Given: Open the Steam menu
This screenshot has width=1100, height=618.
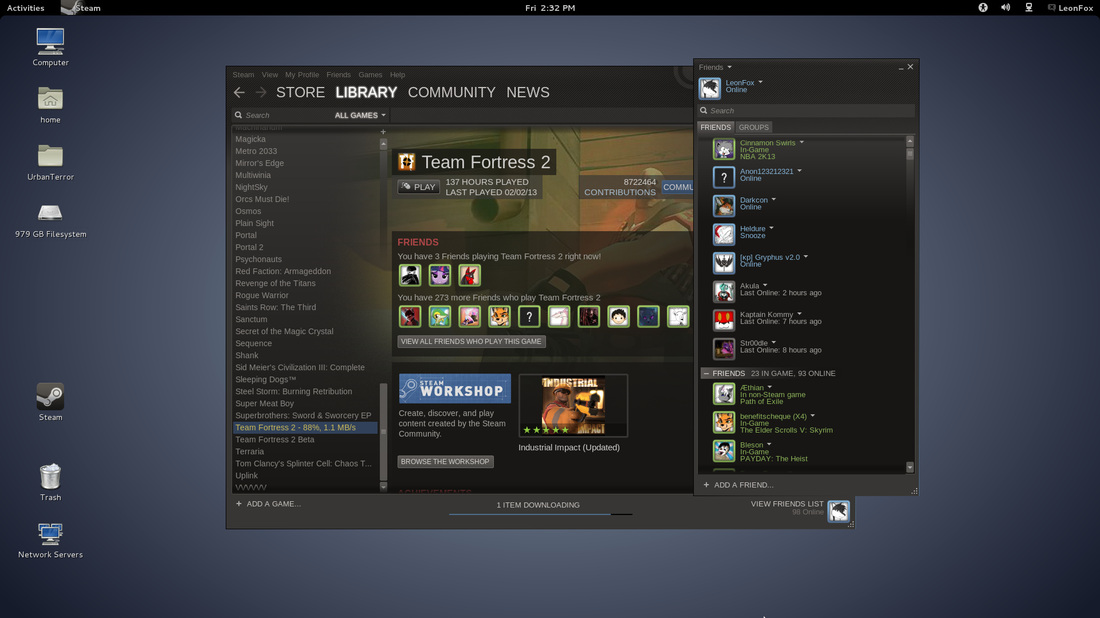Looking at the screenshot, I should pyautogui.click(x=243, y=74).
